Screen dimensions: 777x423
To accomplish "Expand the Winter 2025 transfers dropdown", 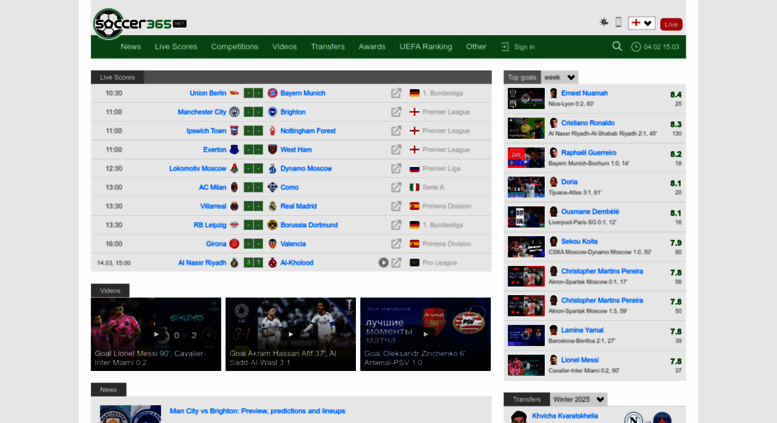I will pyautogui.click(x=576, y=399).
